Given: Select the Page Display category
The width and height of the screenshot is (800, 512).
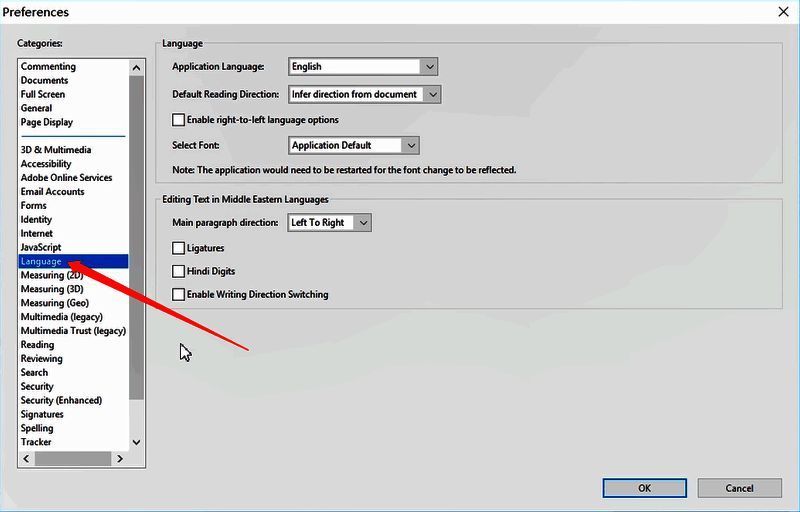Looking at the screenshot, I should 46,122.
